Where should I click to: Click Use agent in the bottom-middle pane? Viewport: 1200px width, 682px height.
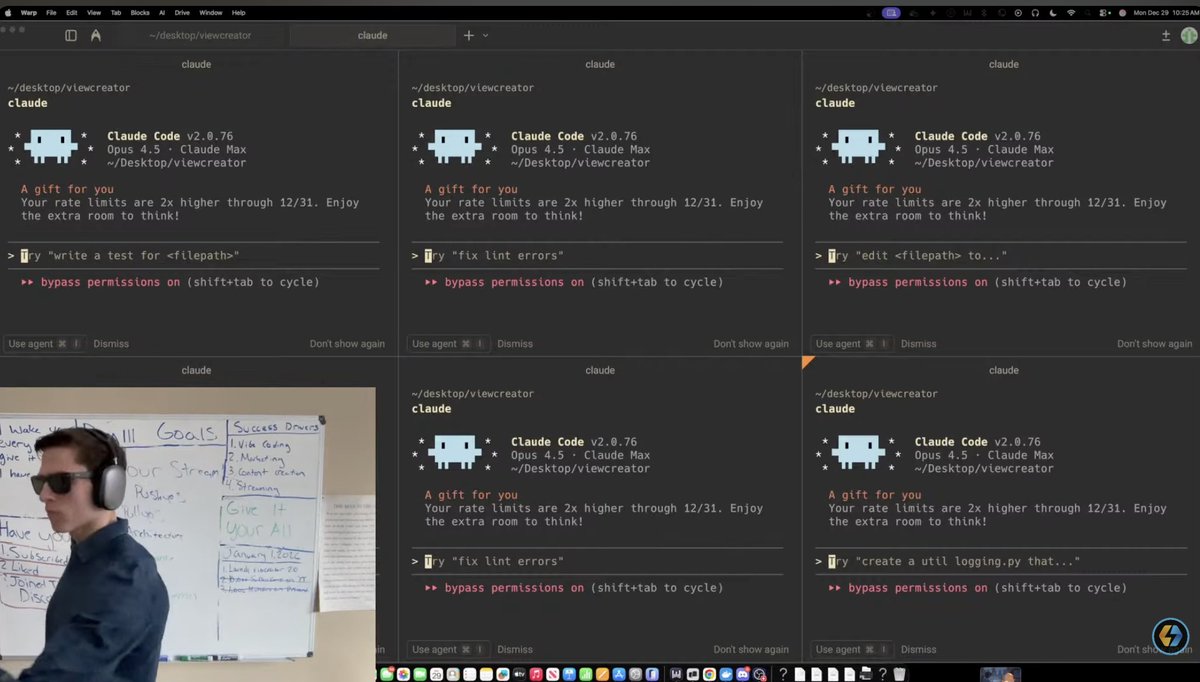tap(449, 649)
